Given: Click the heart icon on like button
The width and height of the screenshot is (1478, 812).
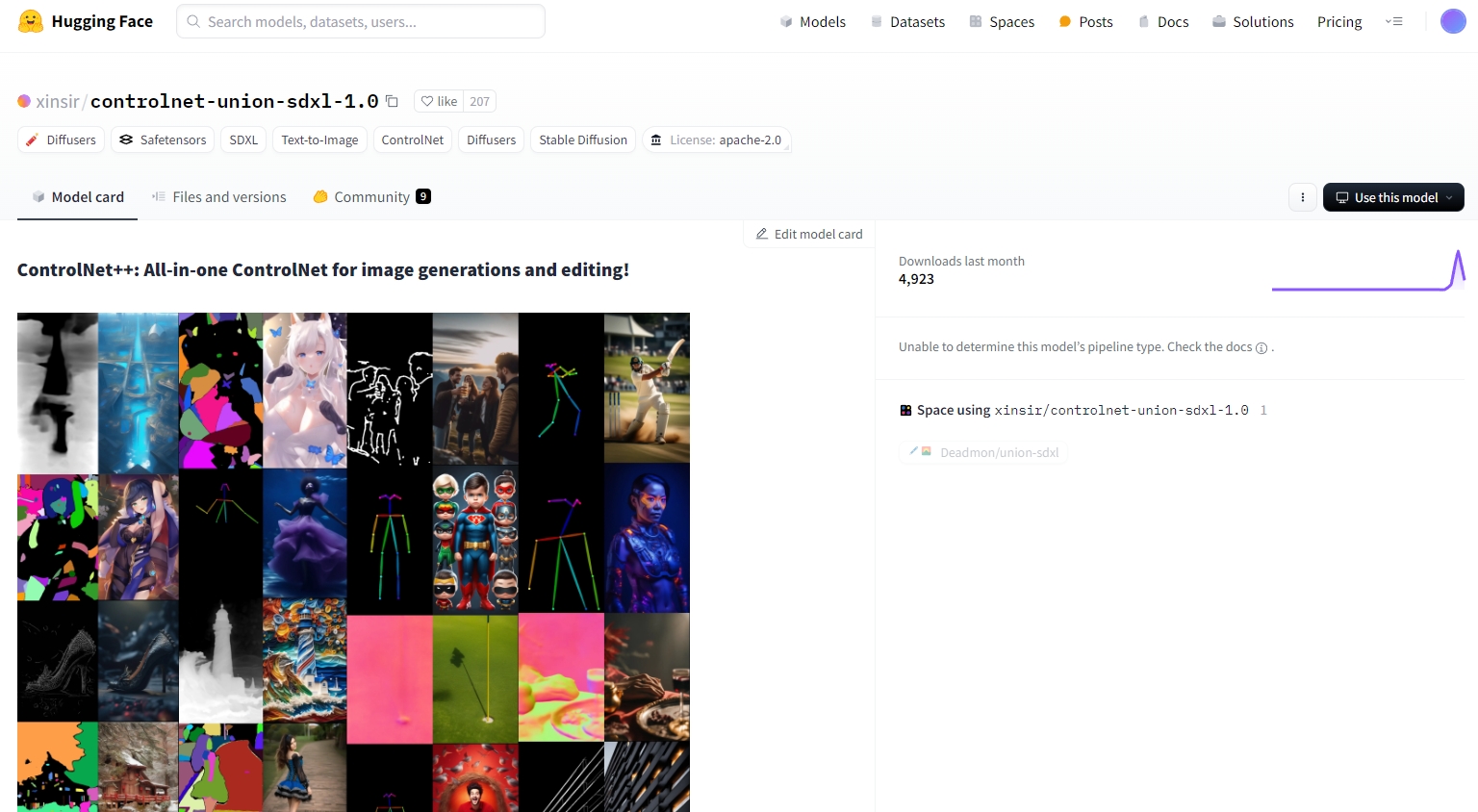Looking at the screenshot, I should 427,101.
